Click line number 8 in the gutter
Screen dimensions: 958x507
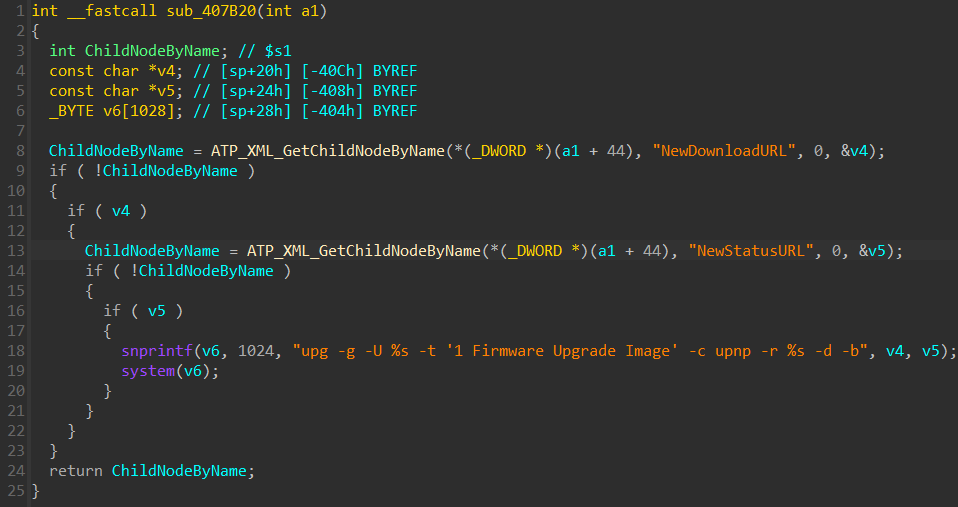20,151
